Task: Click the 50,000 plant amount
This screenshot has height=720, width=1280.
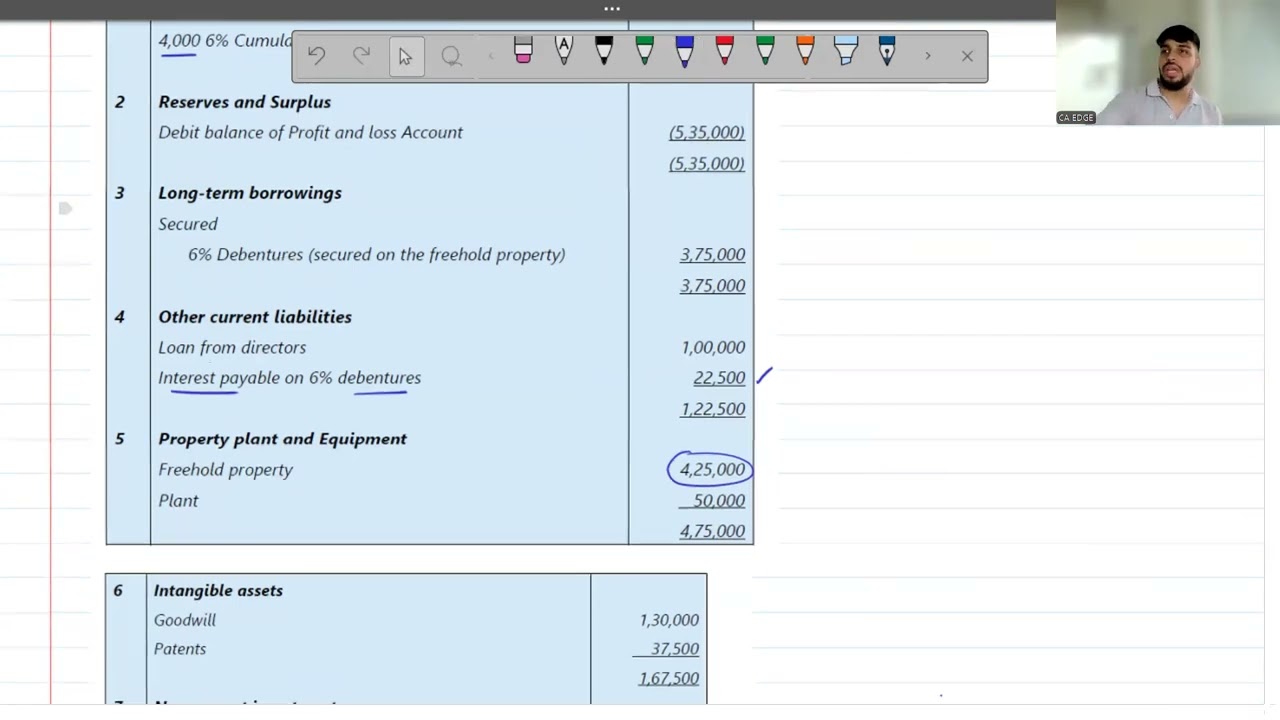Action: coord(719,501)
